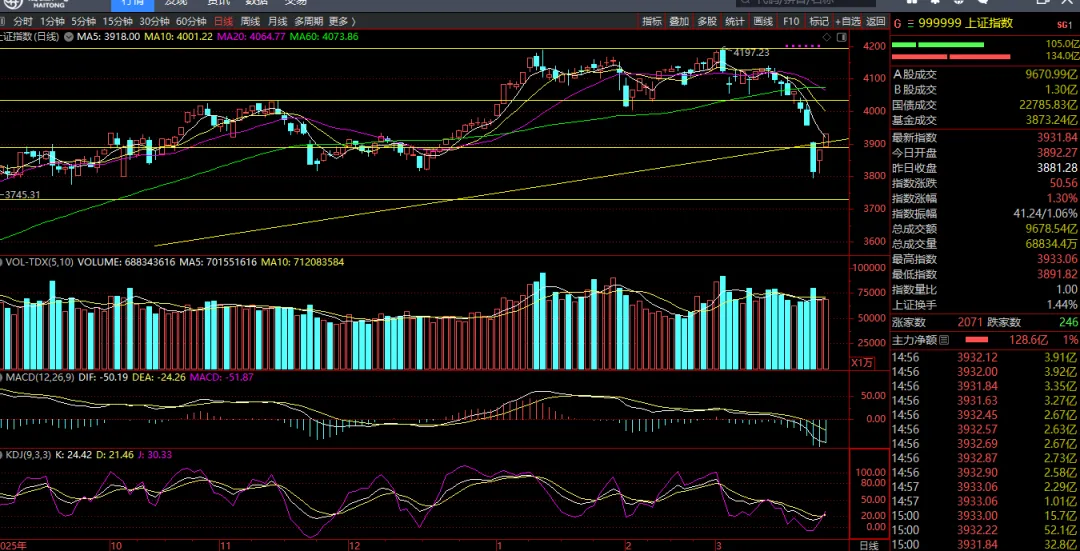The image size is (1080, 551).
Task: Click the 指数振幅 row
Action: [985, 214]
